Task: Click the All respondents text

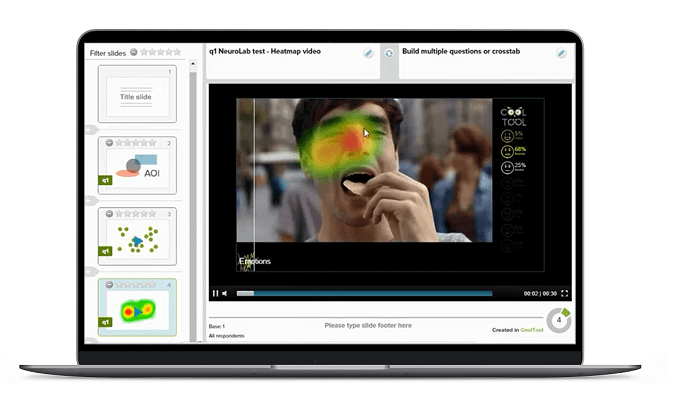Action: pyautogui.click(x=227, y=336)
